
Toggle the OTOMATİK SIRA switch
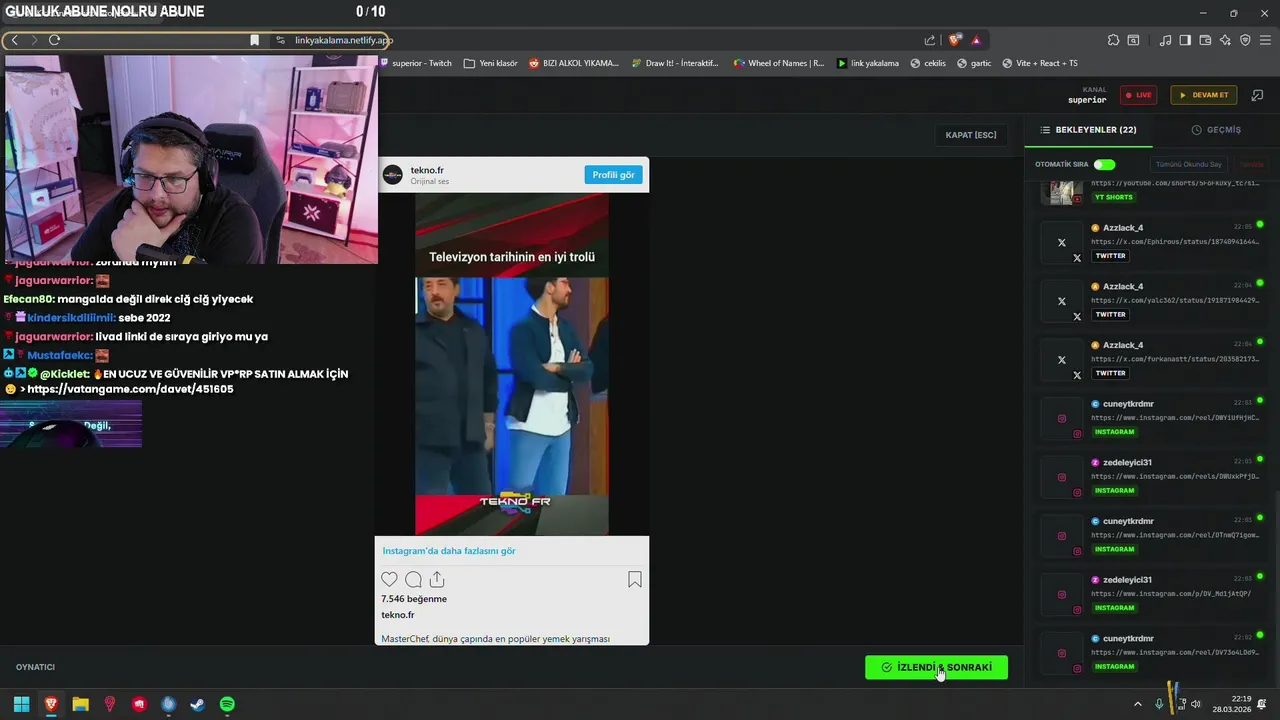[x=1104, y=164]
